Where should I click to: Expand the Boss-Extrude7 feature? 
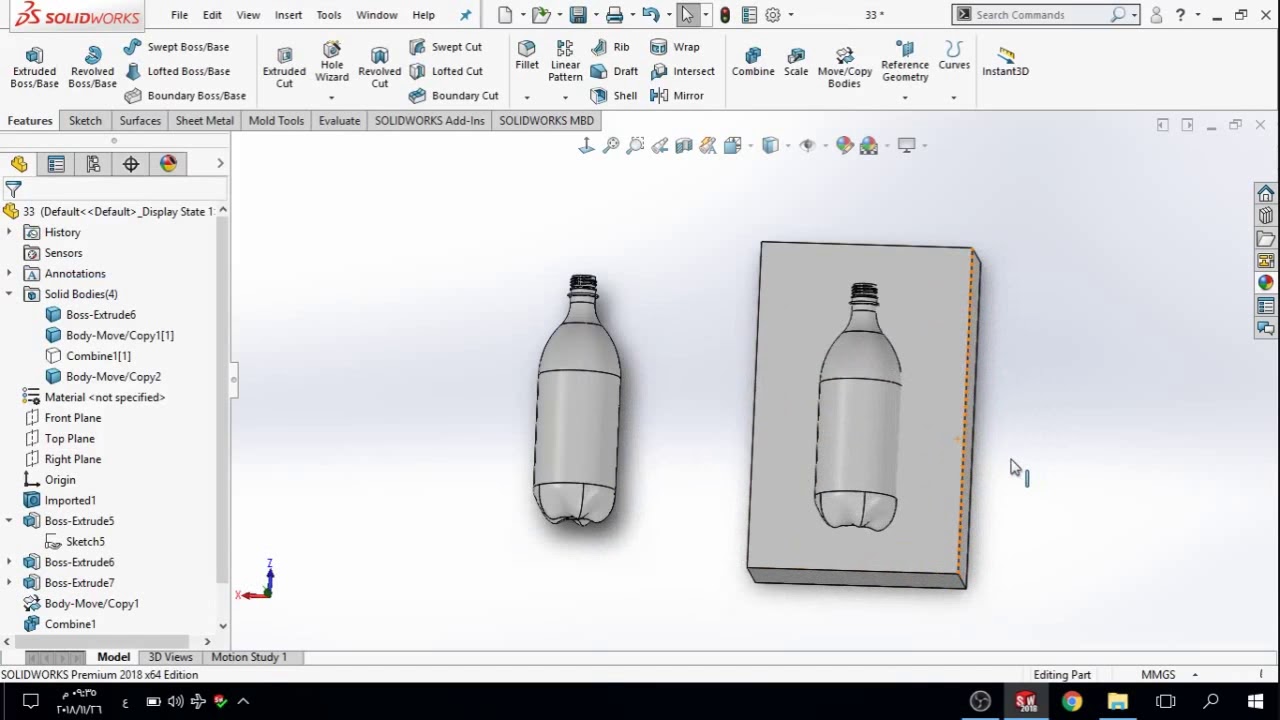click(9, 583)
